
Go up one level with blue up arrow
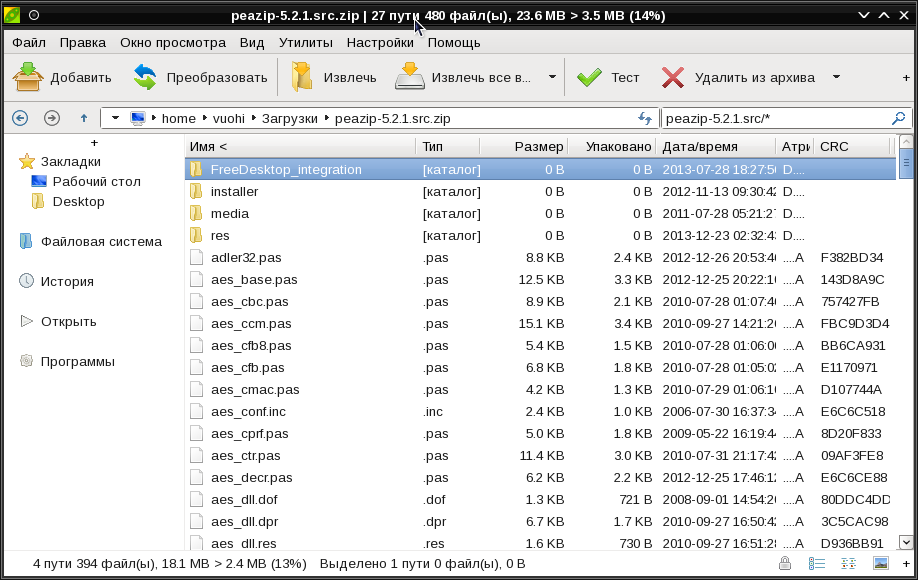[84, 118]
